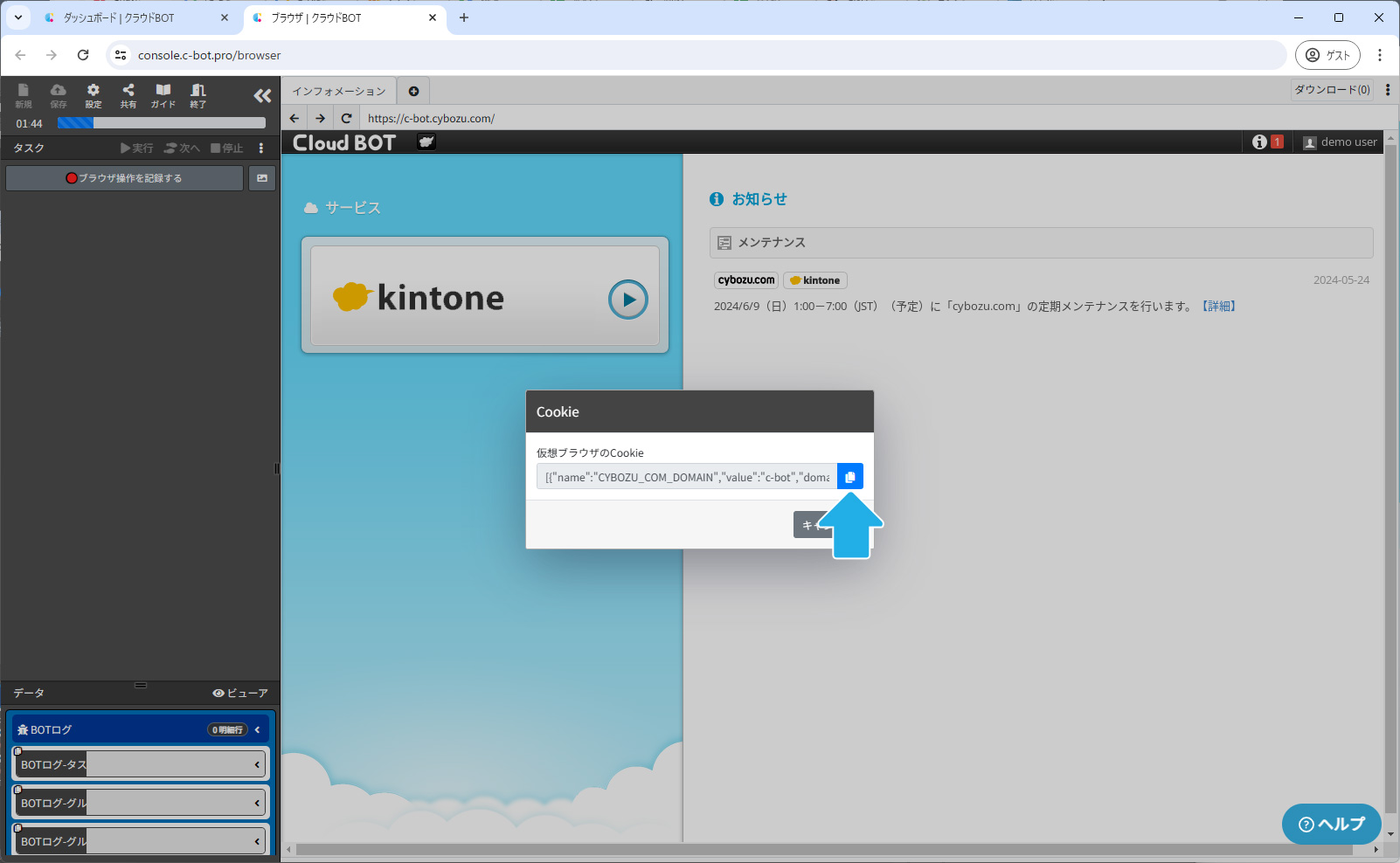Screen dimensions: 1400x863
Task: Click the 次へ step button
Action: tap(183, 148)
